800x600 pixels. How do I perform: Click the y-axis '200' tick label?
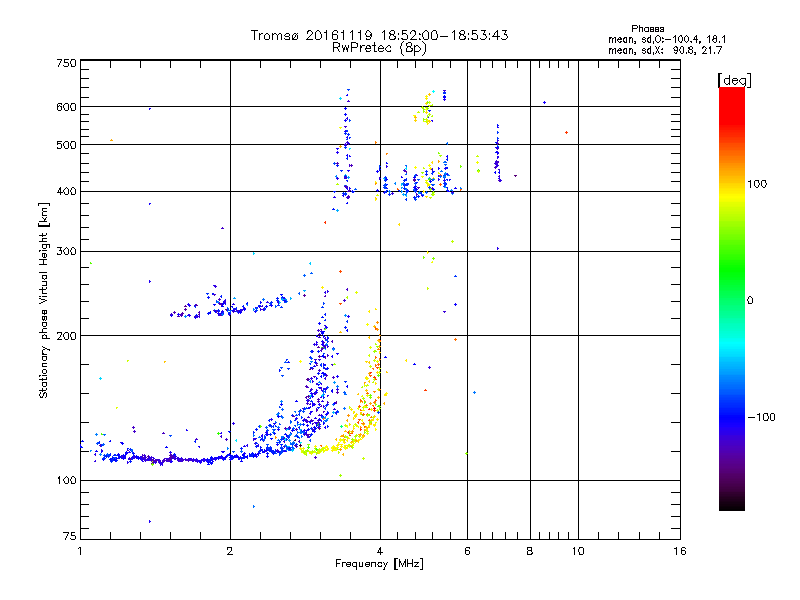pos(66,336)
